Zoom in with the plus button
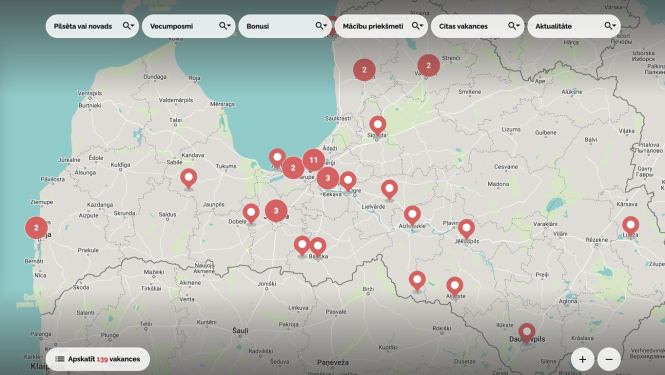The image size is (665, 375). click(x=582, y=359)
